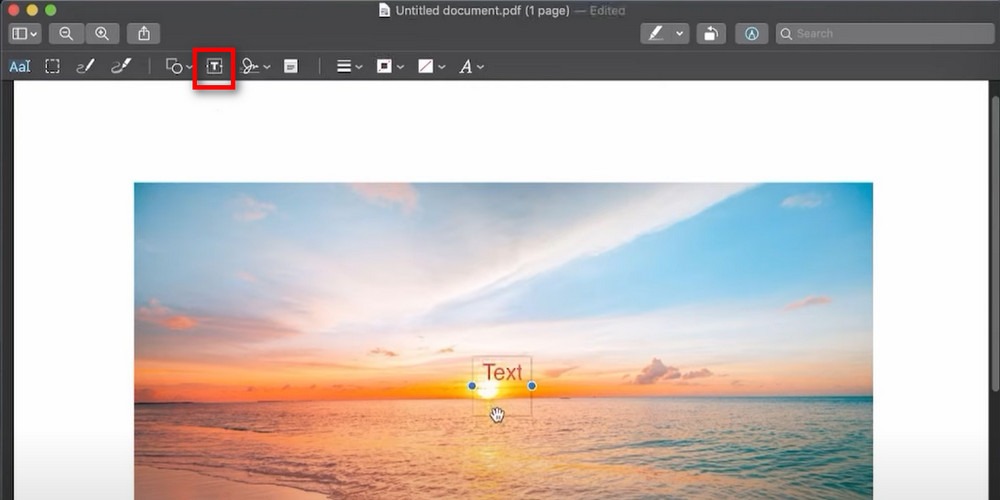Screen dimensions: 1000x500
Task: Click the right handle of the text box
Action: 532,386
